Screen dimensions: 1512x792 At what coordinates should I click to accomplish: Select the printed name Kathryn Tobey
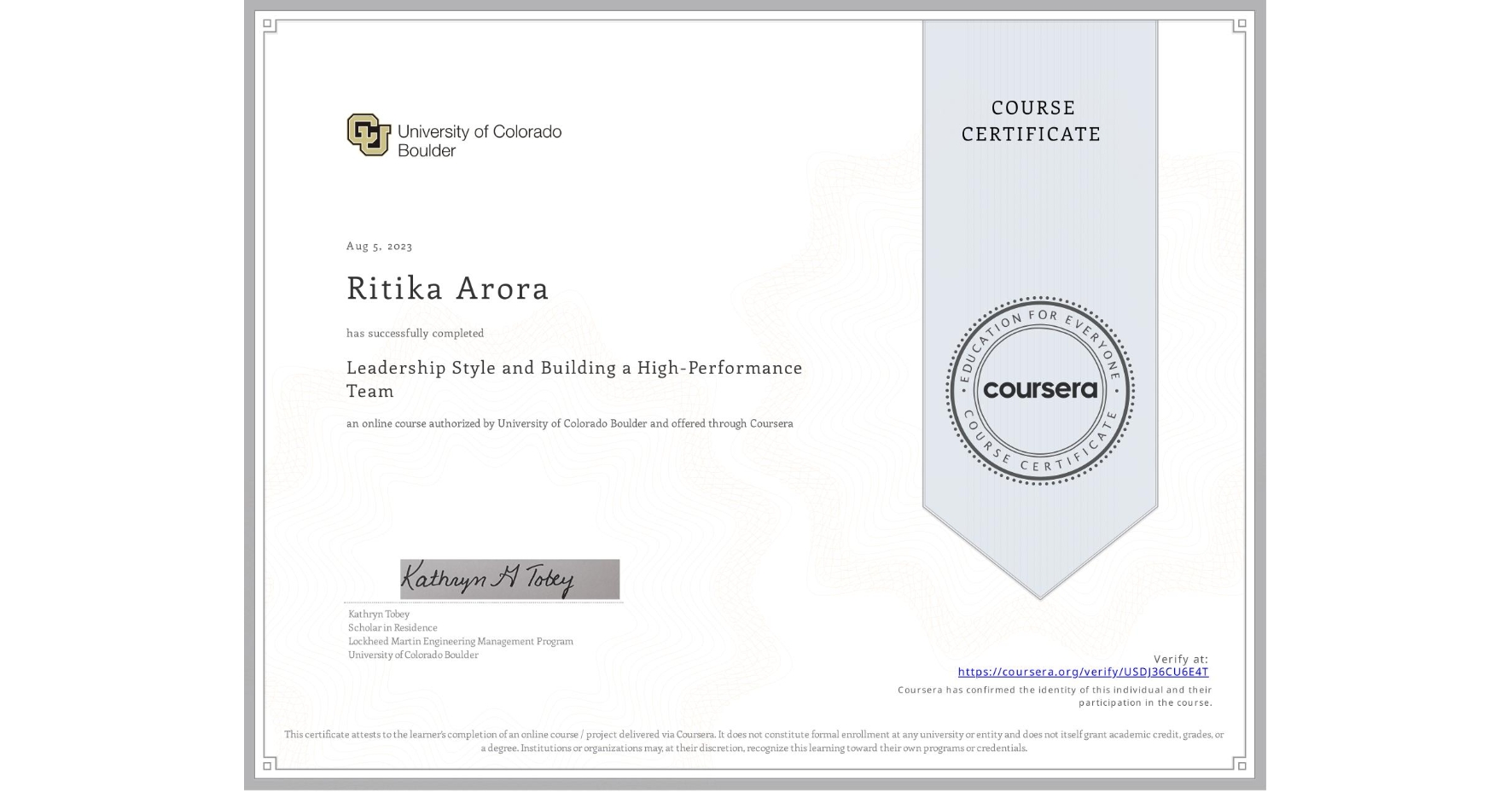379,614
